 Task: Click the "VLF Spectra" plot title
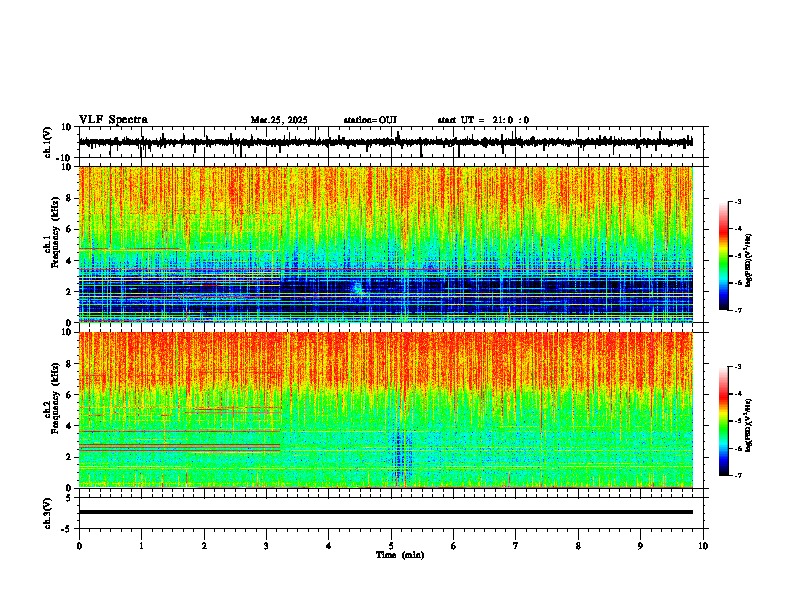pyautogui.click(x=113, y=120)
